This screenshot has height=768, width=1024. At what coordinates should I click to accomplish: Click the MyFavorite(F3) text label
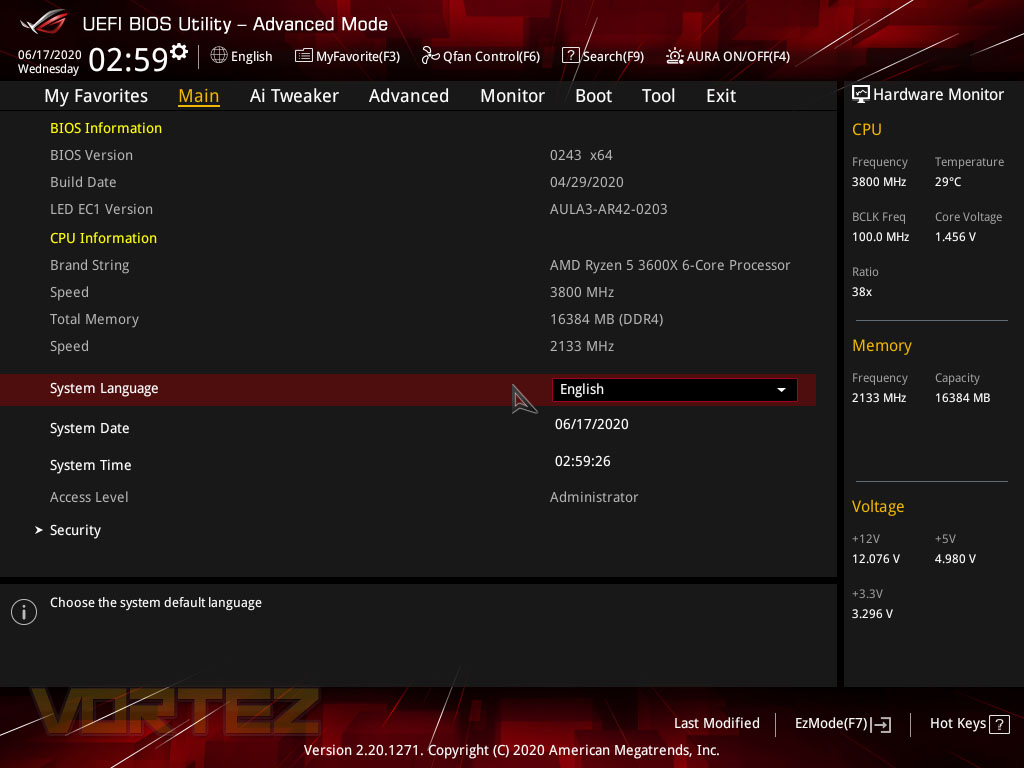pyautogui.click(x=358, y=57)
